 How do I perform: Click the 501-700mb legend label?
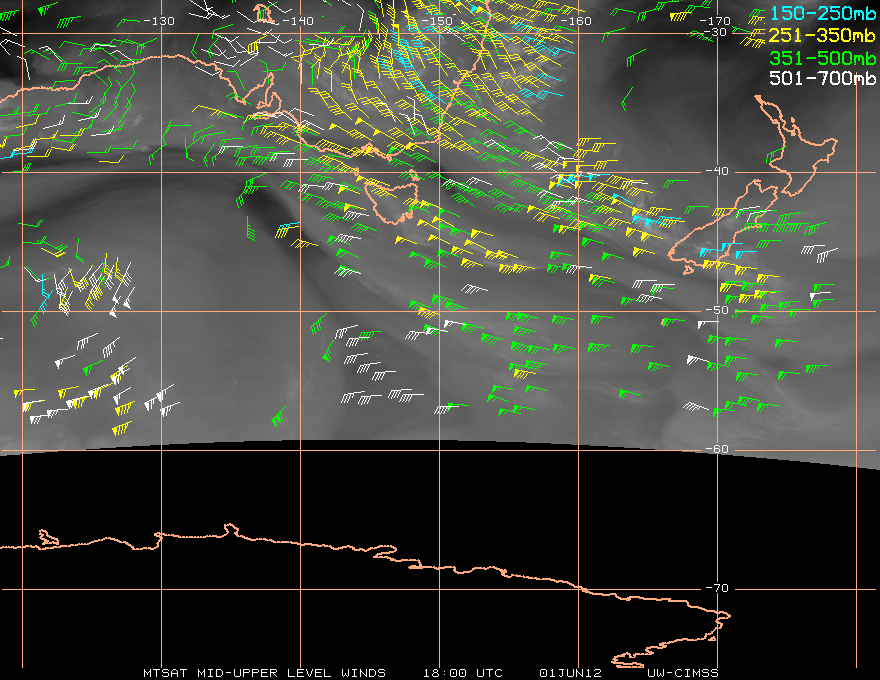click(822, 79)
